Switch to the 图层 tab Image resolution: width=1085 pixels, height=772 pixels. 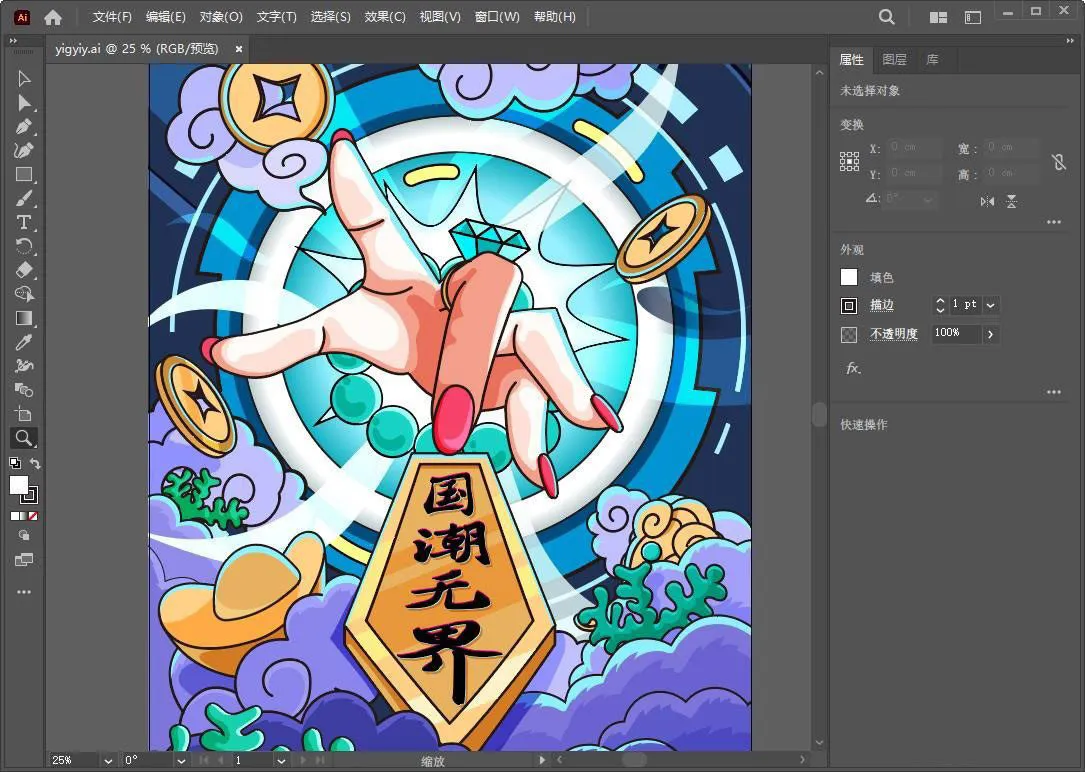[894, 60]
